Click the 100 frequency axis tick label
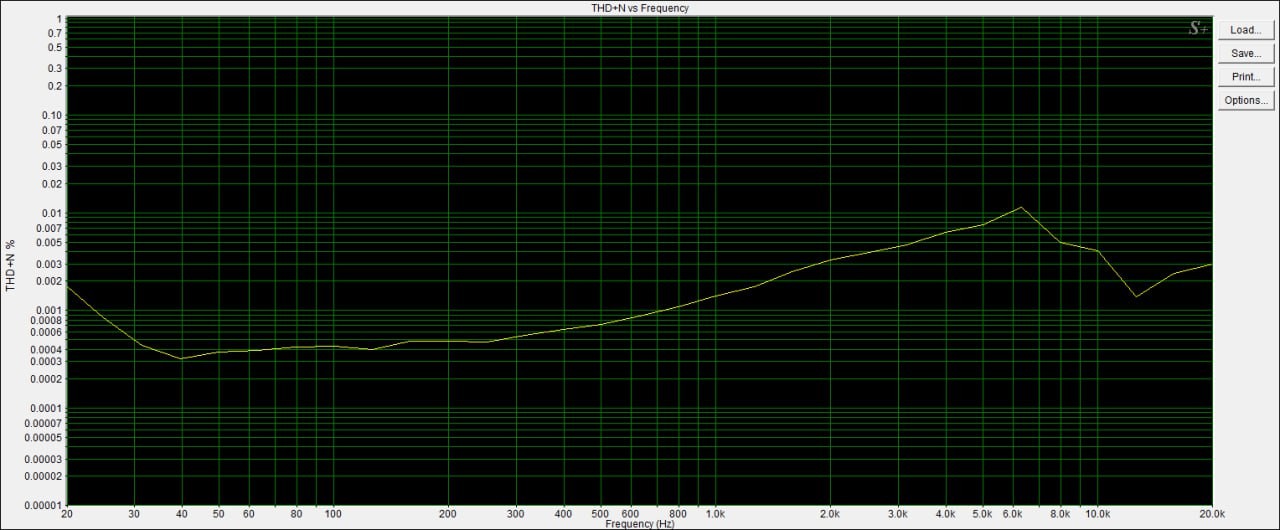1280x530 pixels. 333,513
